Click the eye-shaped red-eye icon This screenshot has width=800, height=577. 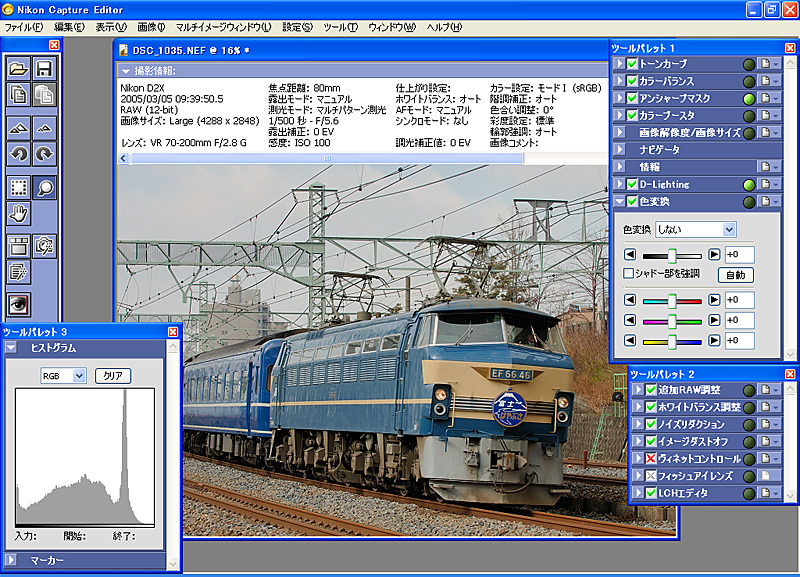[19, 305]
